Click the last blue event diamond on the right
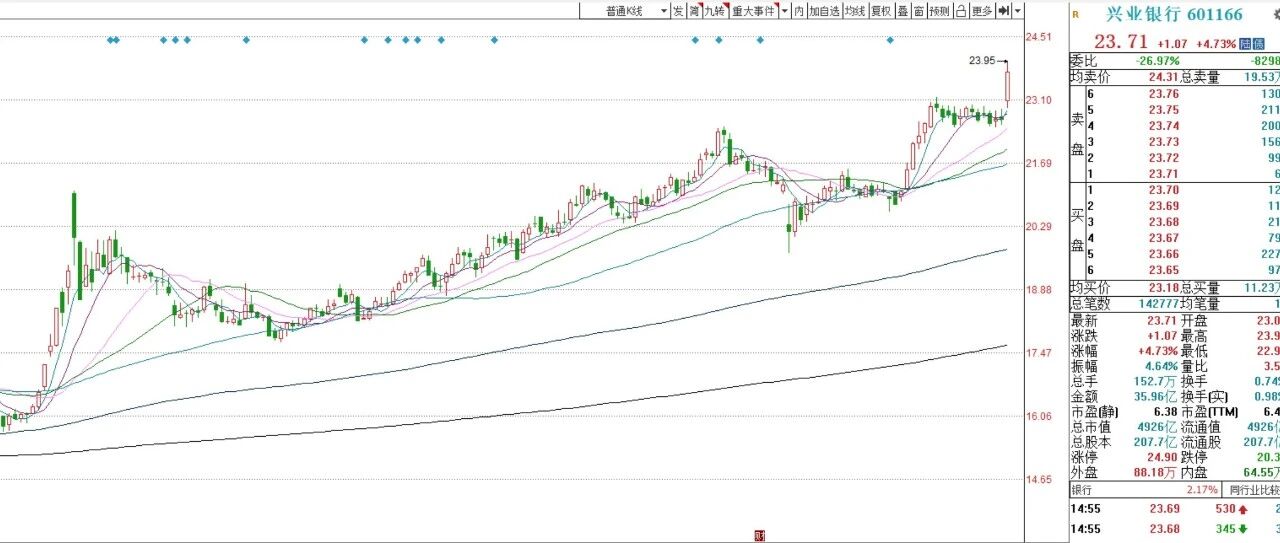Viewport: 1280px width, 543px height. (889, 40)
